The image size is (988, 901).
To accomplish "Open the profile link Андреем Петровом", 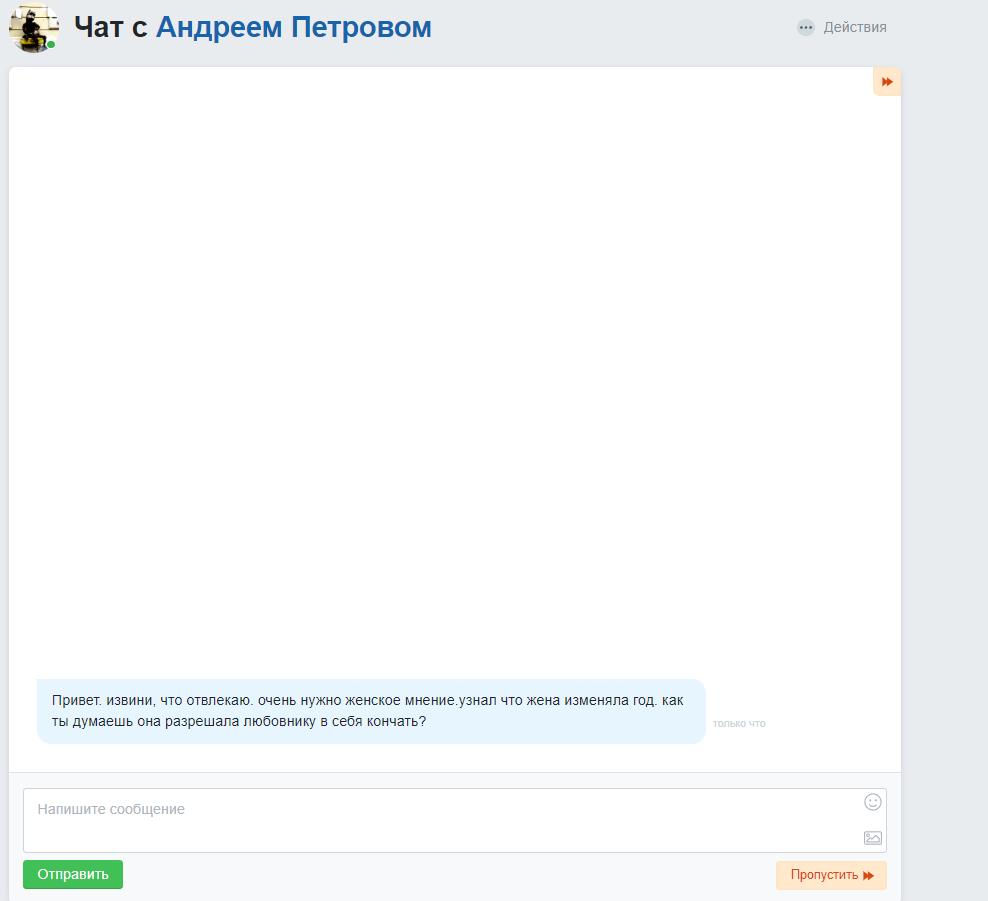I will click(x=294, y=28).
